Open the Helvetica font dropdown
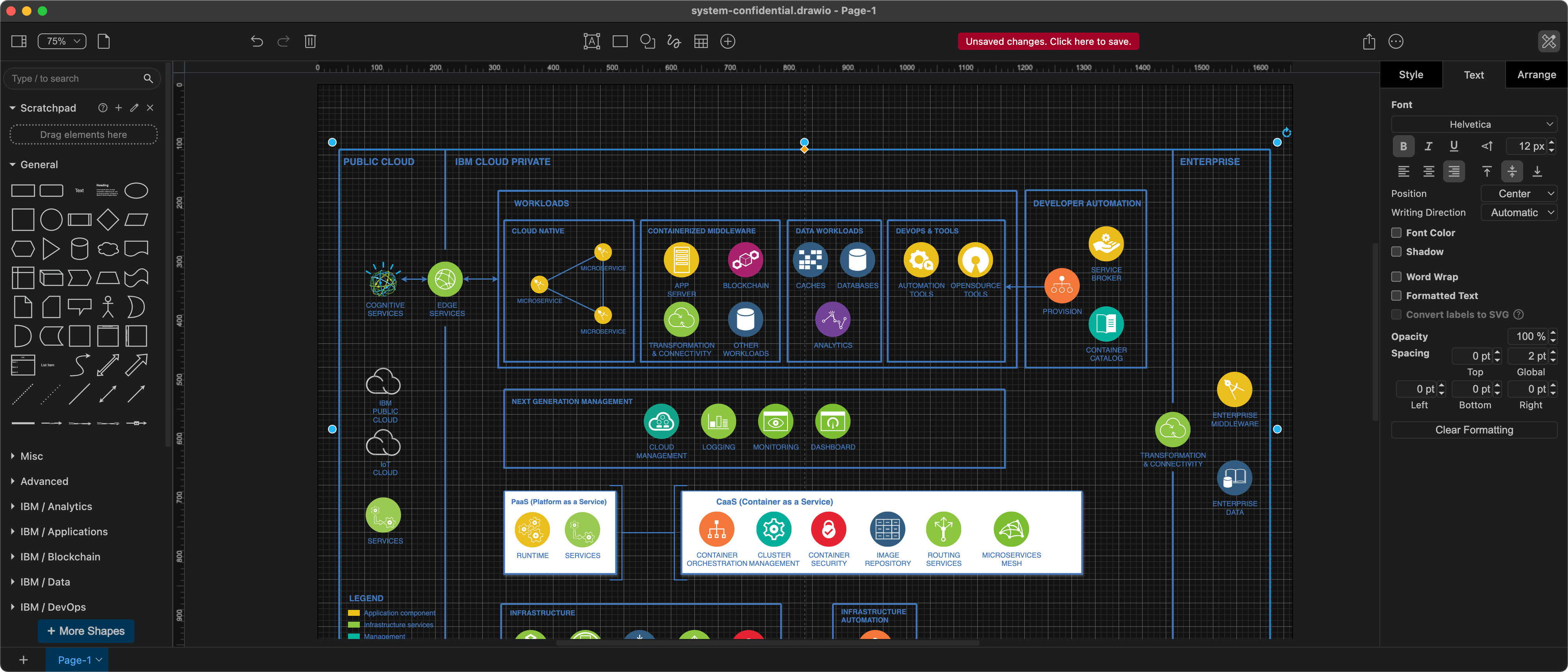 tap(1473, 124)
